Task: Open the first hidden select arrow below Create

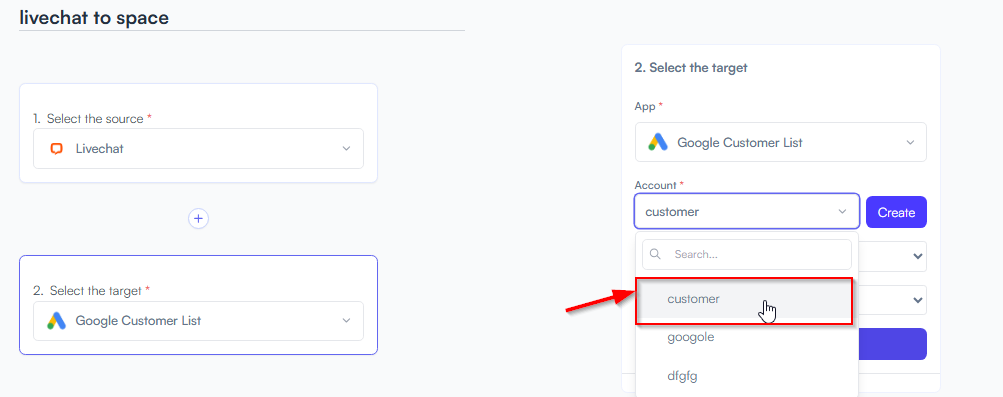Action: pos(918,256)
